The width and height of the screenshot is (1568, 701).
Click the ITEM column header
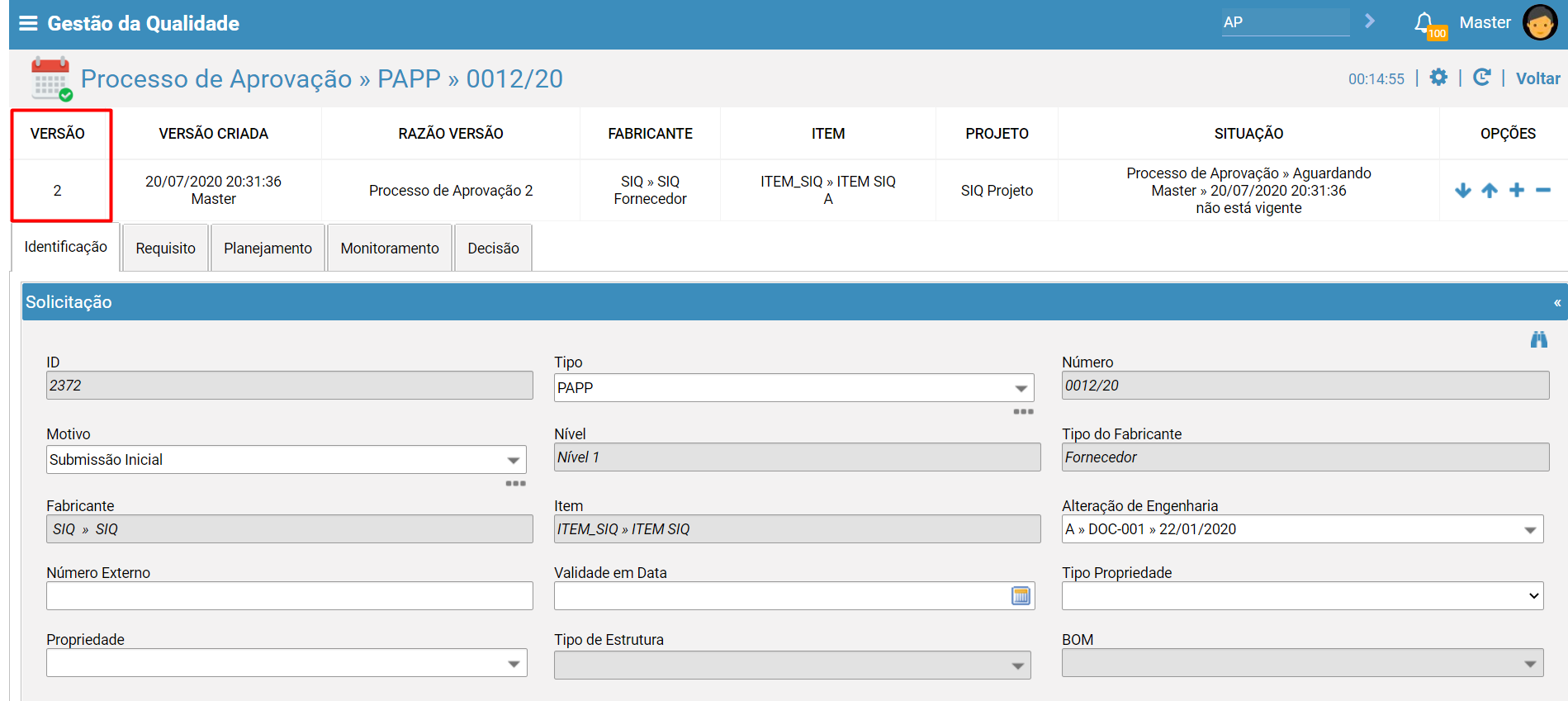pyautogui.click(x=828, y=134)
